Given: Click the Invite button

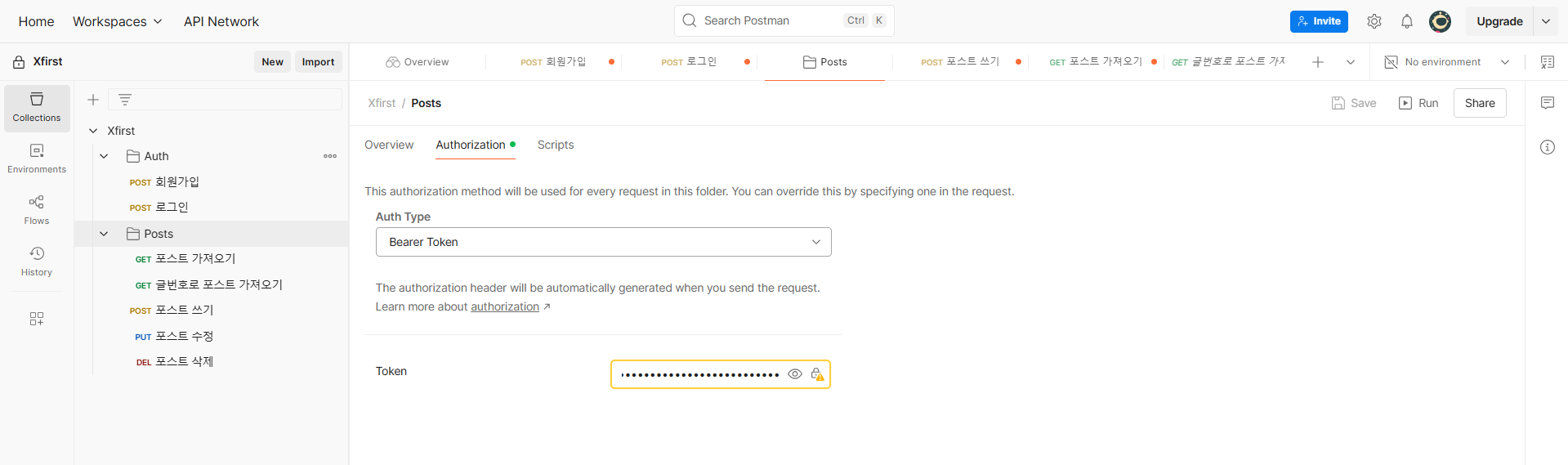Looking at the screenshot, I should (x=1319, y=21).
